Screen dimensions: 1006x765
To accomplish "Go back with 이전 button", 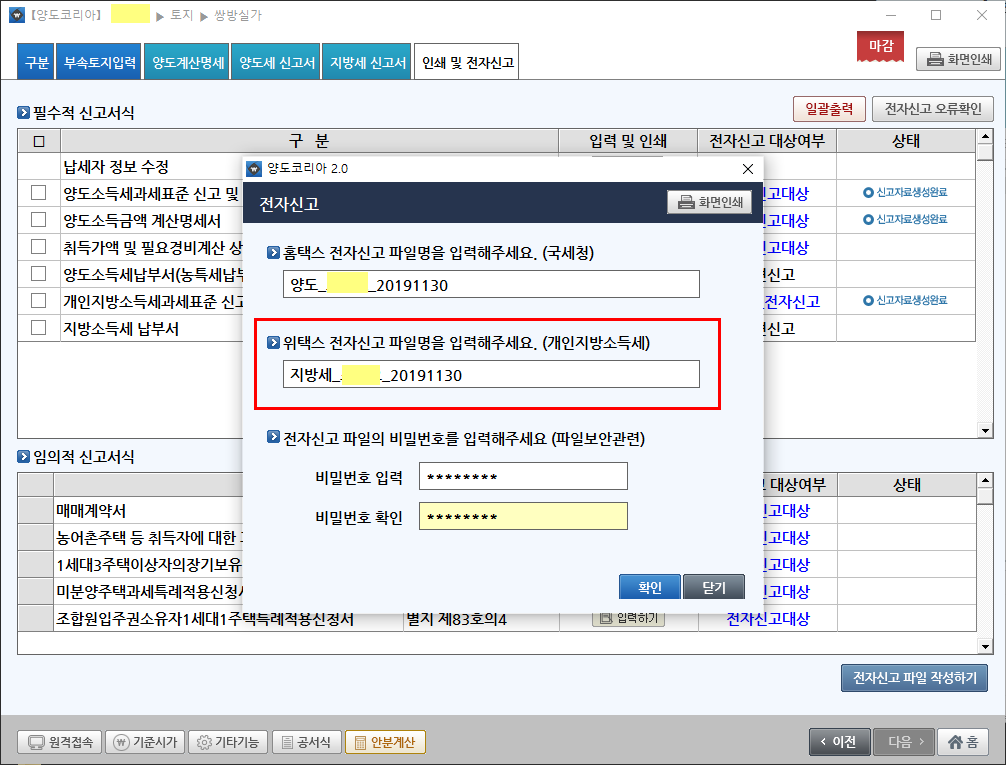I will click(x=839, y=742).
